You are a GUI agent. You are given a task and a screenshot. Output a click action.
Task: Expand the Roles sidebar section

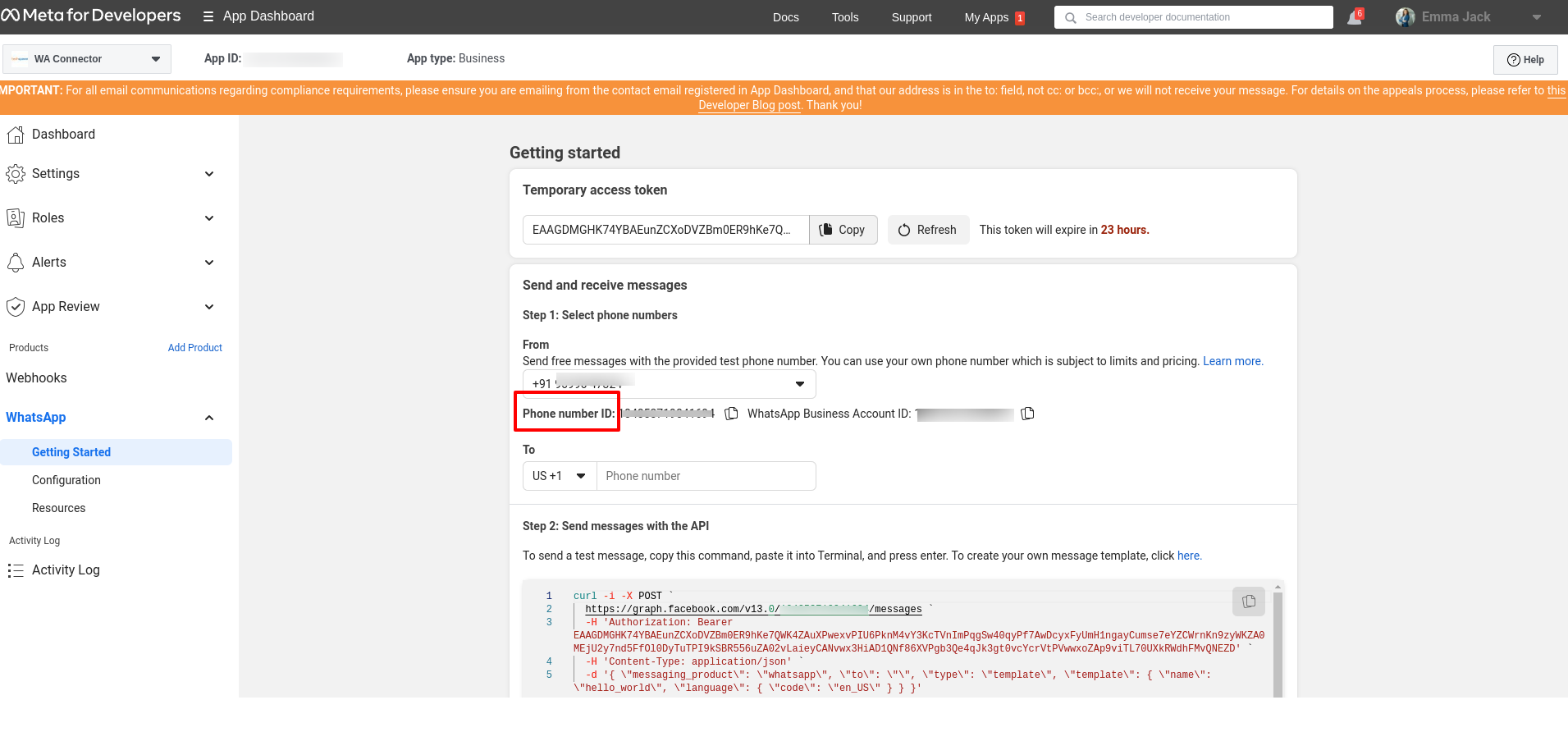tap(209, 218)
